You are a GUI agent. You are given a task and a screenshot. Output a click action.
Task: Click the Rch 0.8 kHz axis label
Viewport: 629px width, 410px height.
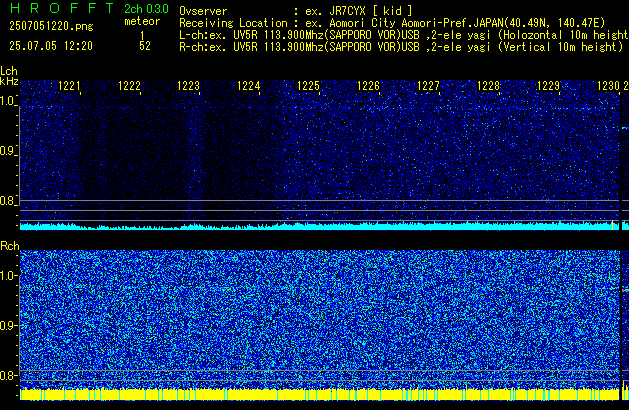(x=8, y=375)
